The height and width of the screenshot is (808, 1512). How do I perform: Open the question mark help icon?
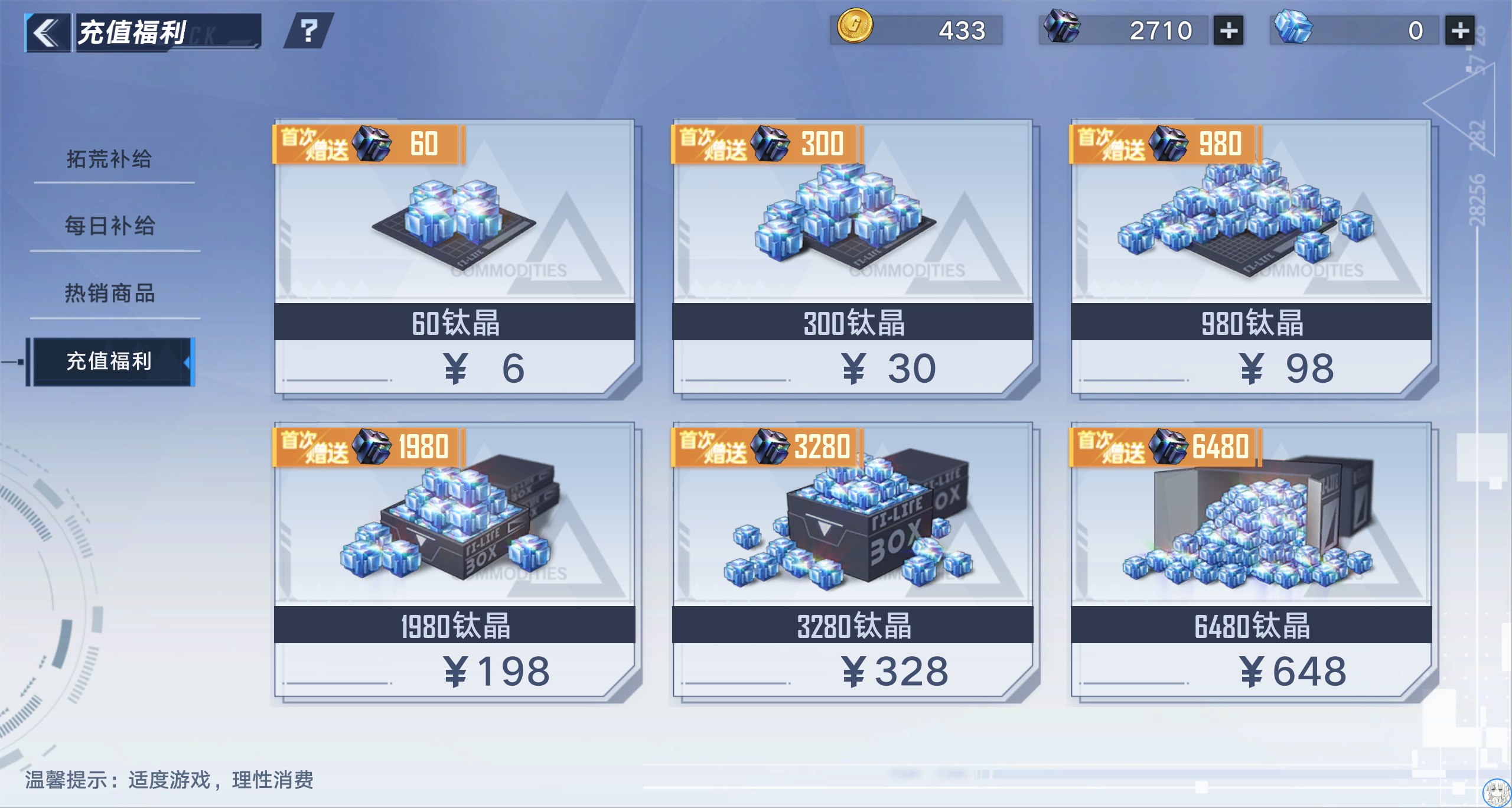tap(309, 31)
